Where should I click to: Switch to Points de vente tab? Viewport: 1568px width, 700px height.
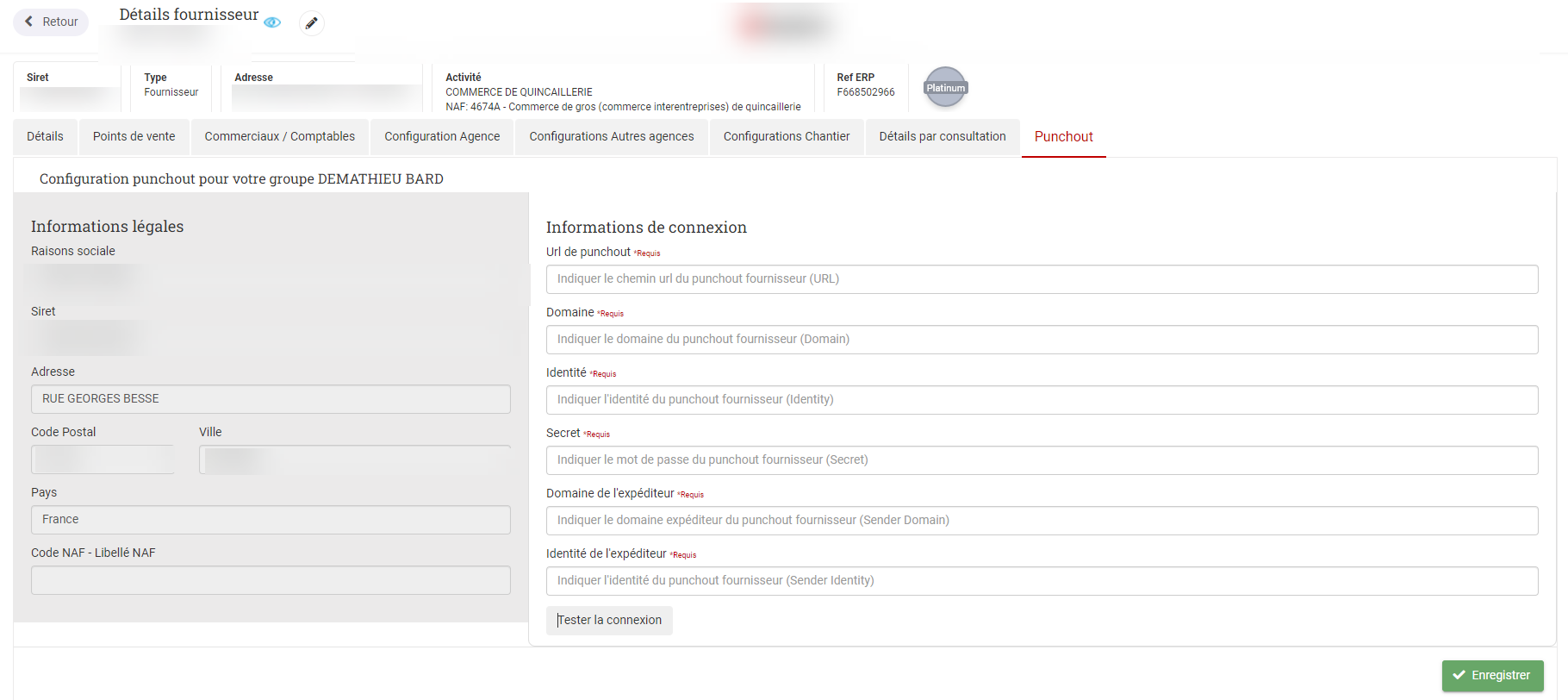[x=134, y=136]
